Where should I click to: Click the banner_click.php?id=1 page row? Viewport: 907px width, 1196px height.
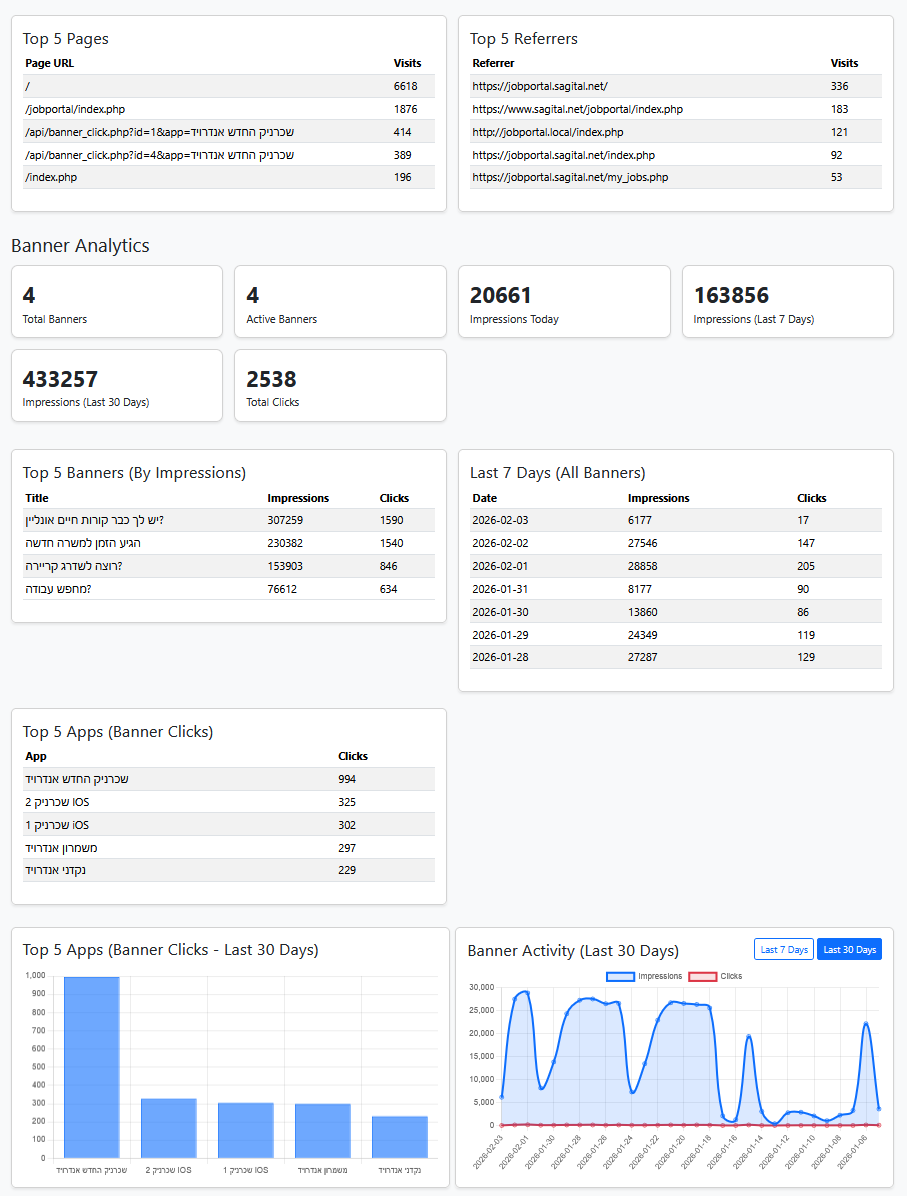pyautogui.click(x=229, y=132)
